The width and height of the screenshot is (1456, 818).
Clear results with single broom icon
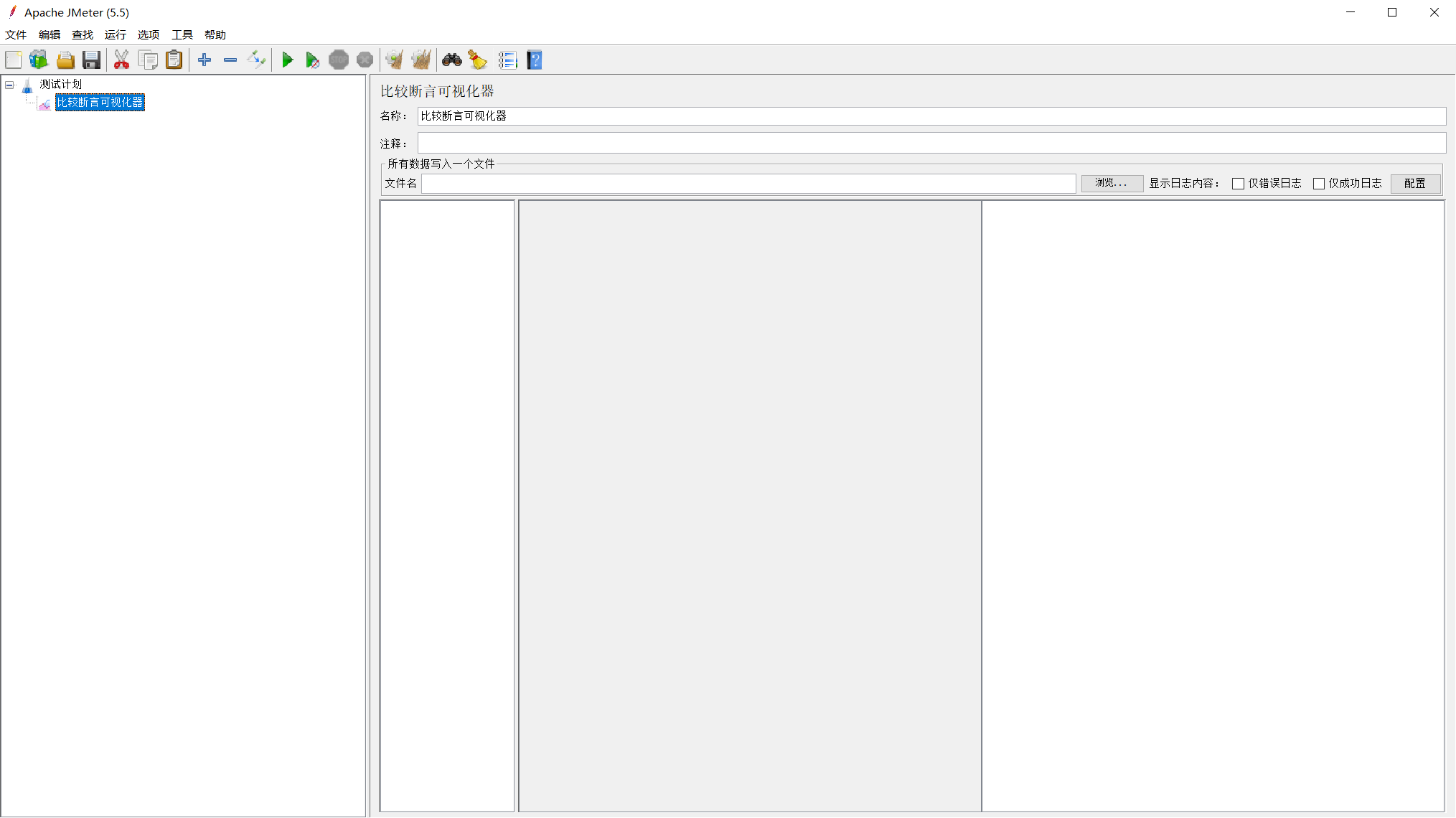(x=395, y=60)
